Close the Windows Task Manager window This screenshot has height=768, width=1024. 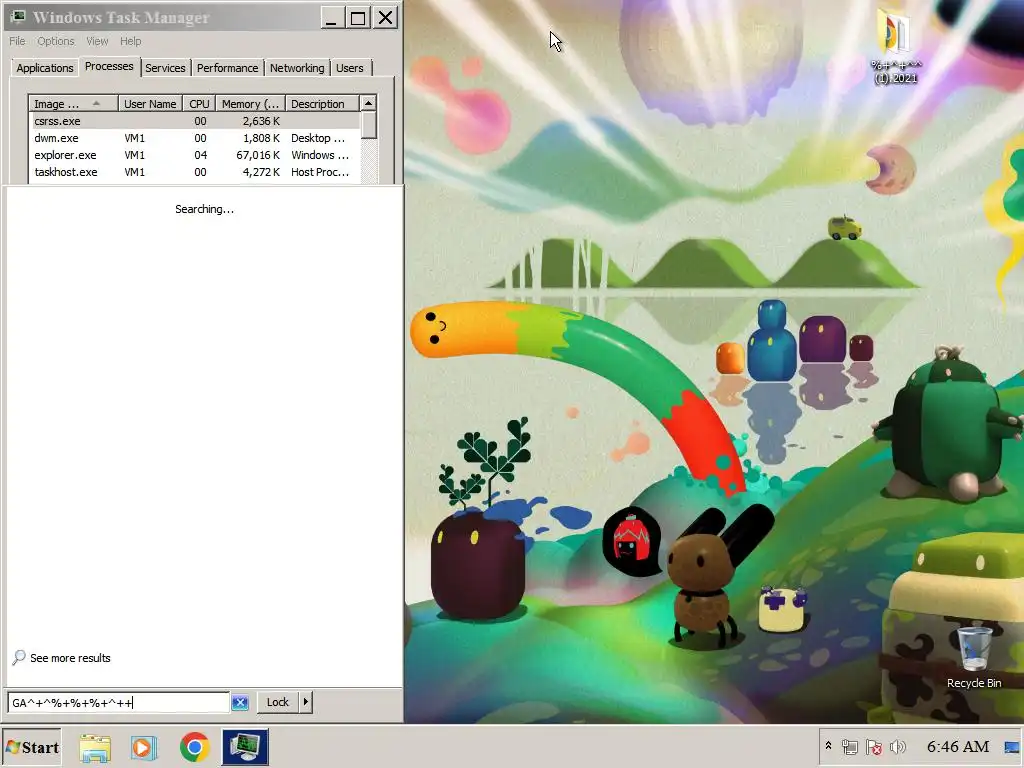coord(385,18)
